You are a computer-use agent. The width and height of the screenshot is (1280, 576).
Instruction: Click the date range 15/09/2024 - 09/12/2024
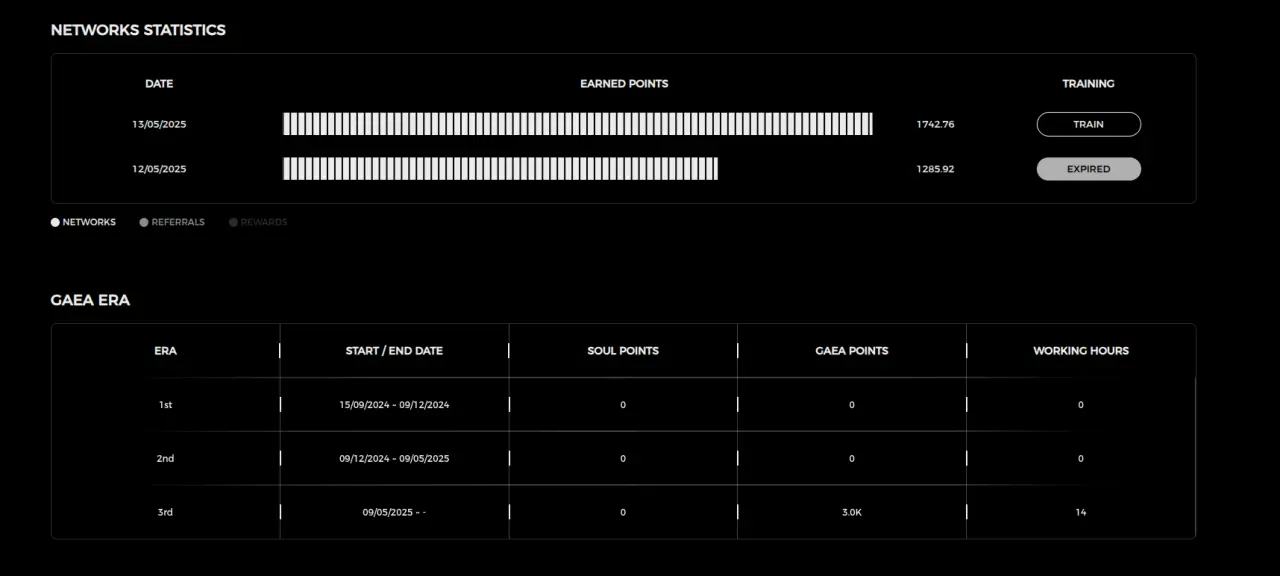click(394, 405)
